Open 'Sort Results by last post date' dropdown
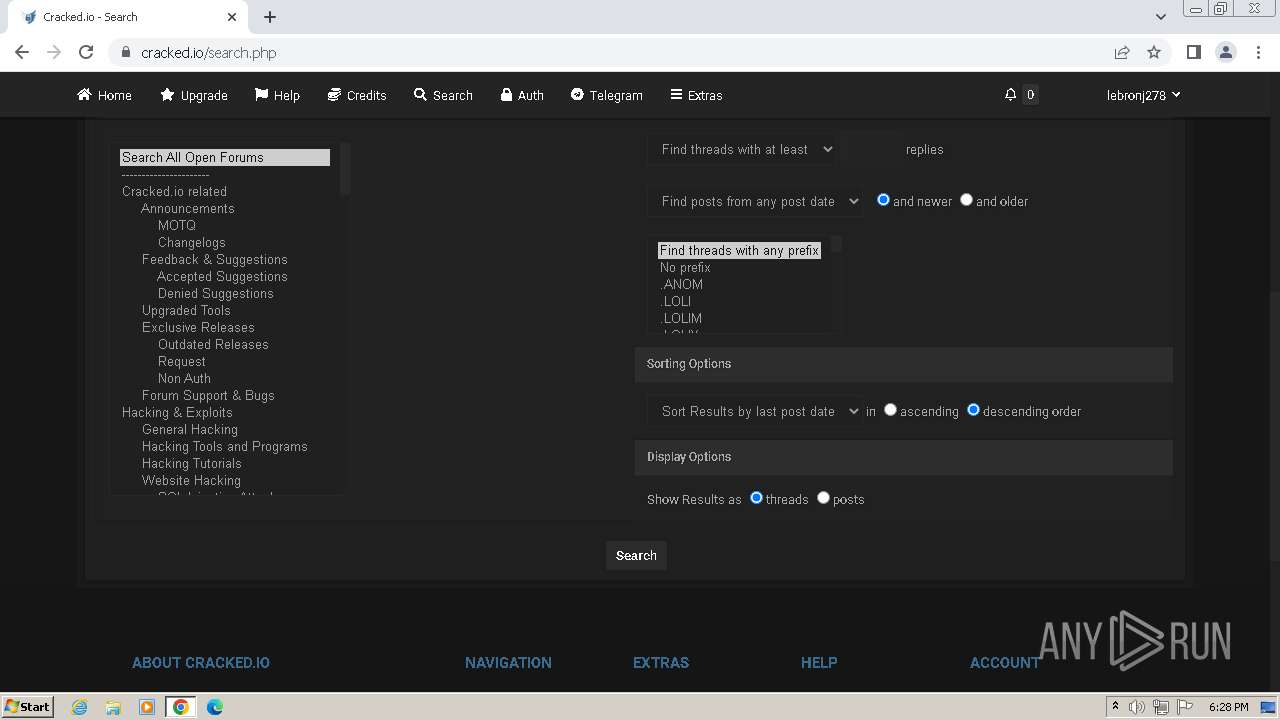This screenshot has height=720, width=1280. [755, 411]
